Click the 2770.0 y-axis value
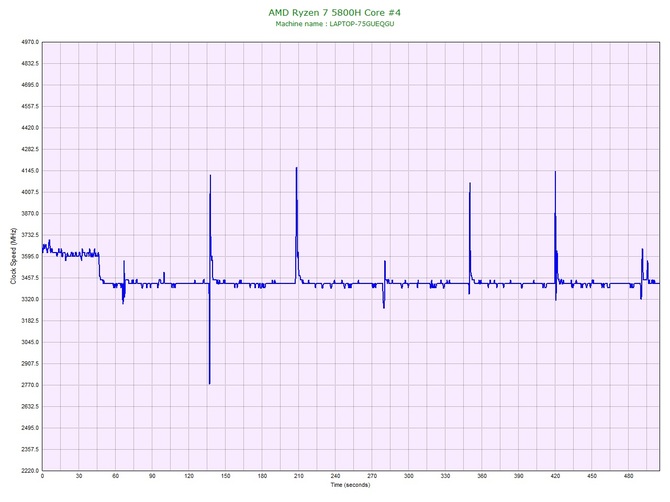Image resolution: width=670 pixels, height=502 pixels. click(x=30, y=385)
